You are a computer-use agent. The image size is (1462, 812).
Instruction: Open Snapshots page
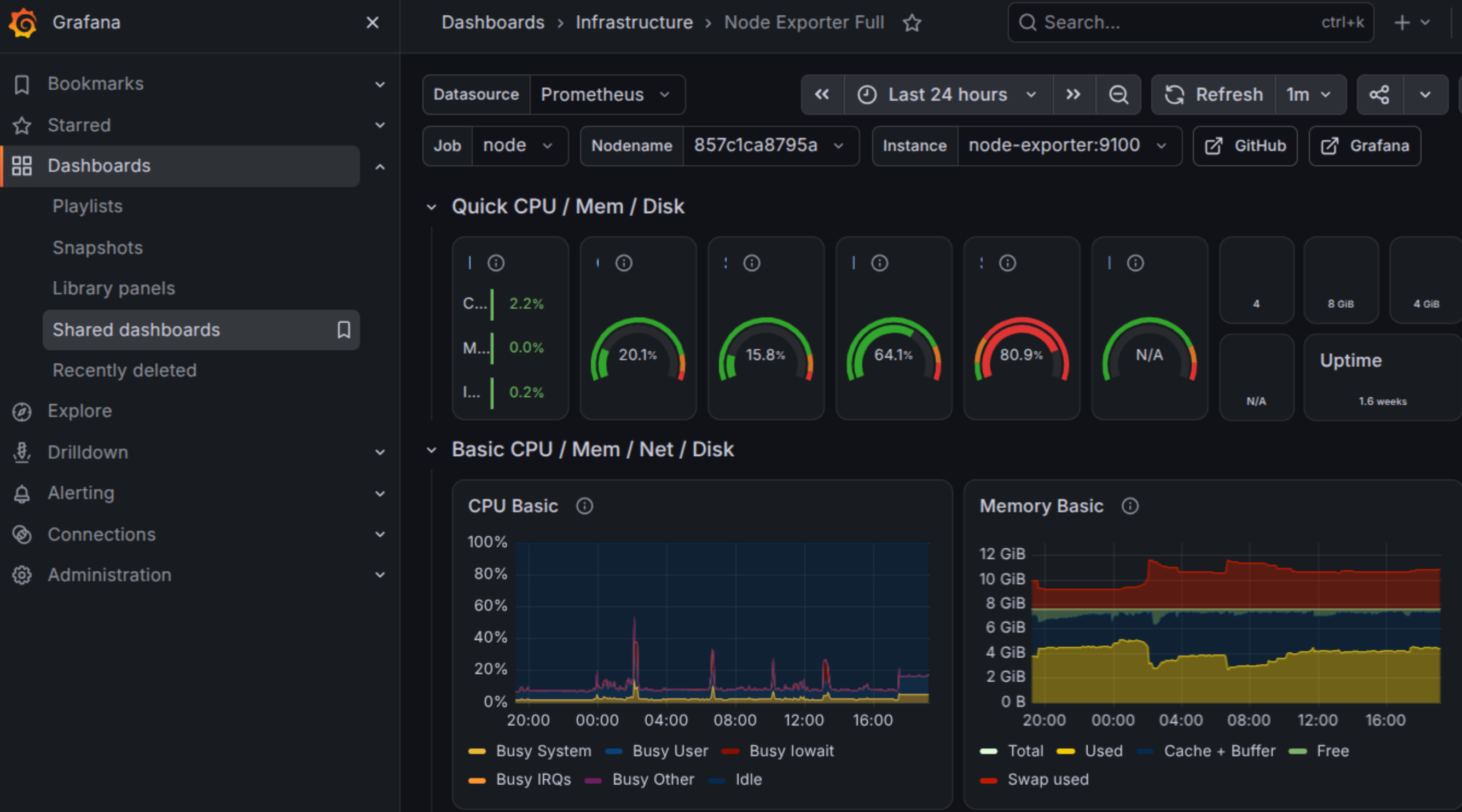coord(97,247)
